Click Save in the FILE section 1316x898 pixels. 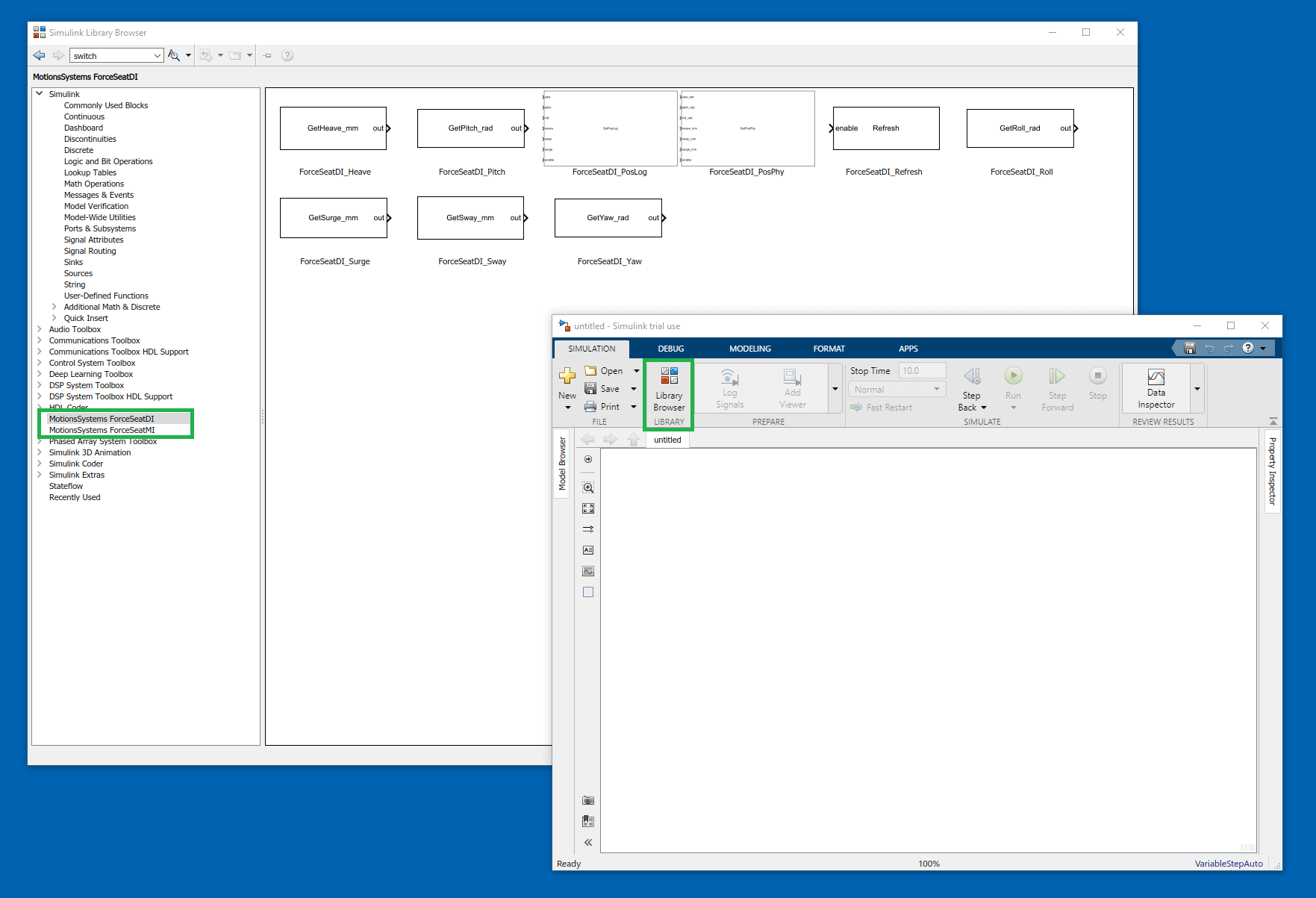602,389
